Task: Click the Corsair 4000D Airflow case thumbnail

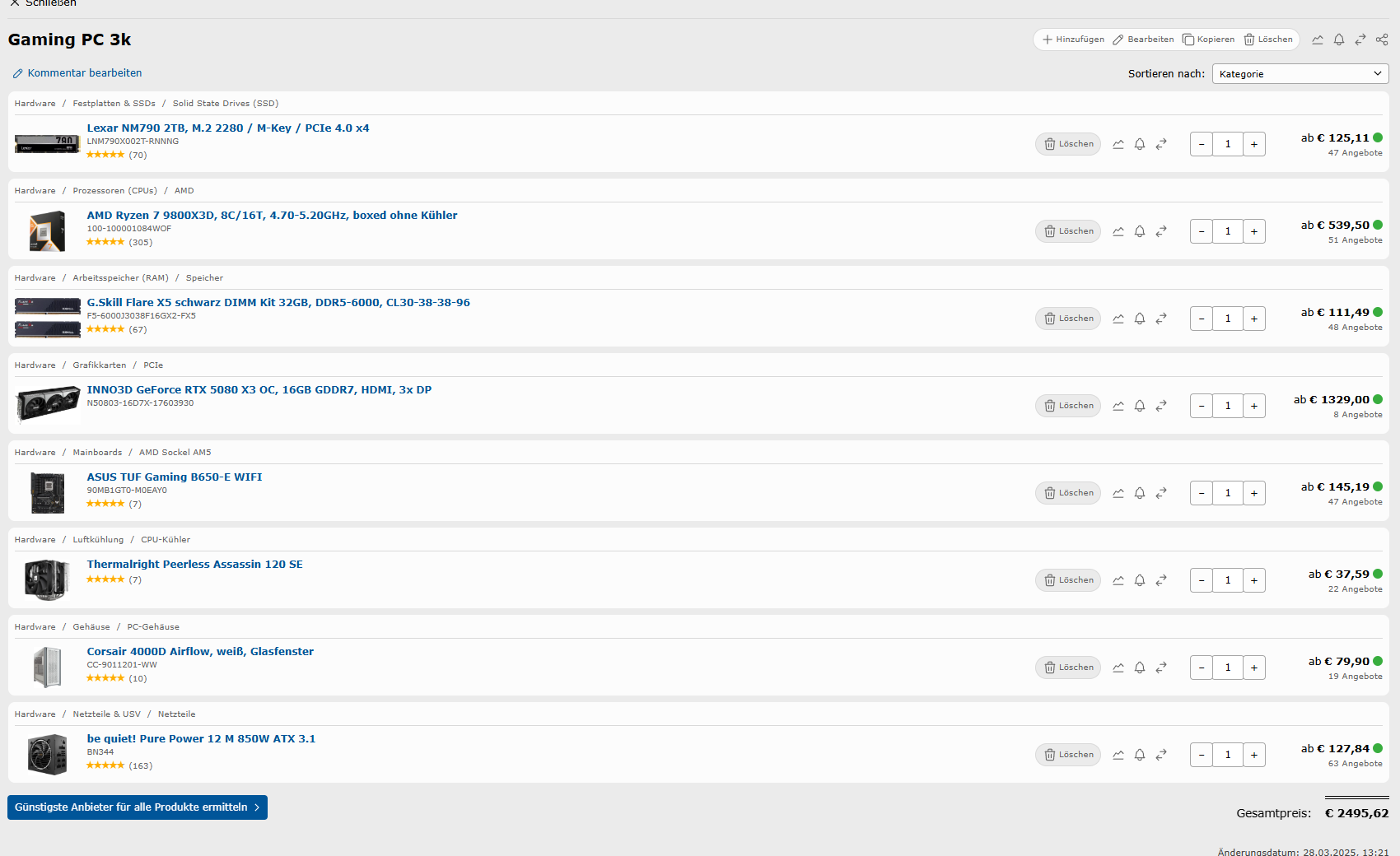Action: click(x=48, y=667)
